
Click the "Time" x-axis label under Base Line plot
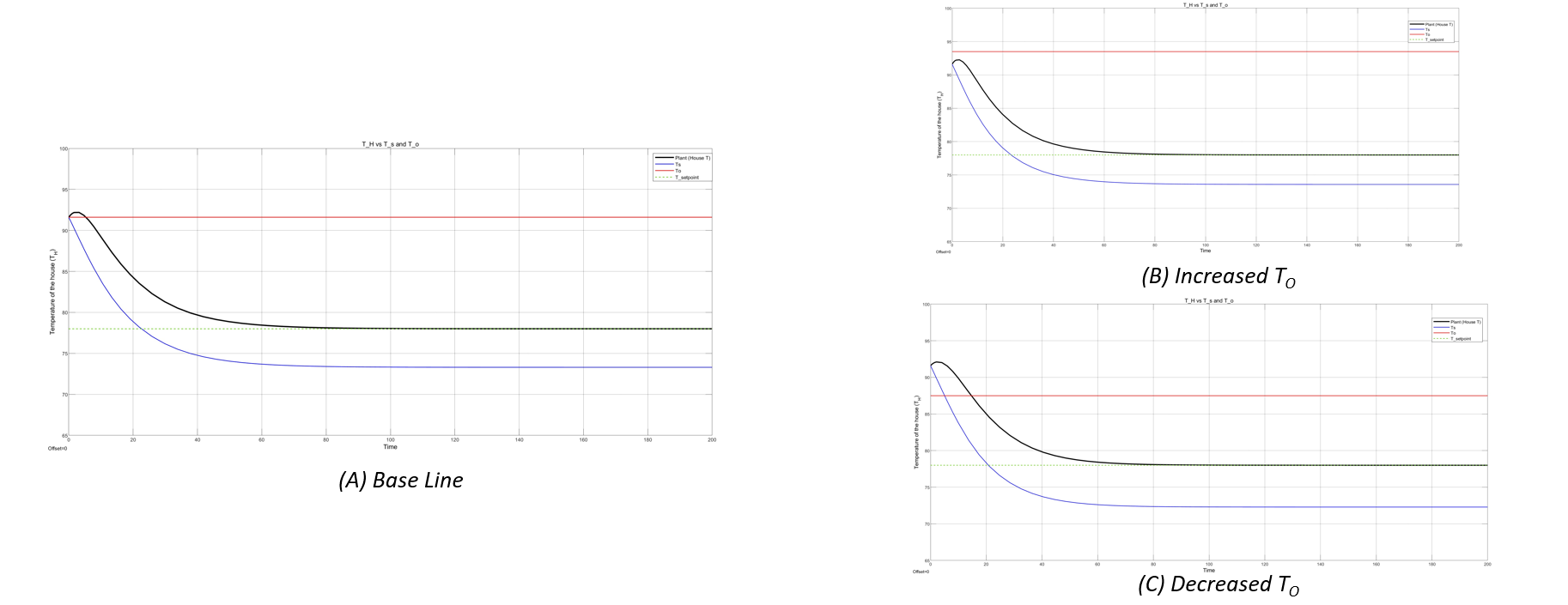(x=390, y=447)
